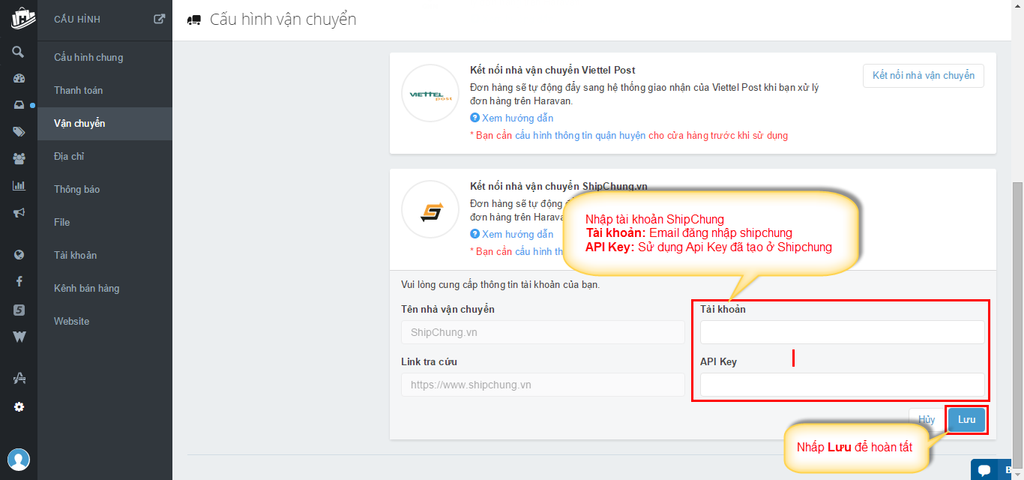Click Kết nối nhà vận chuyển for Viettel Post
The height and width of the screenshot is (480, 1024).
coord(923,75)
